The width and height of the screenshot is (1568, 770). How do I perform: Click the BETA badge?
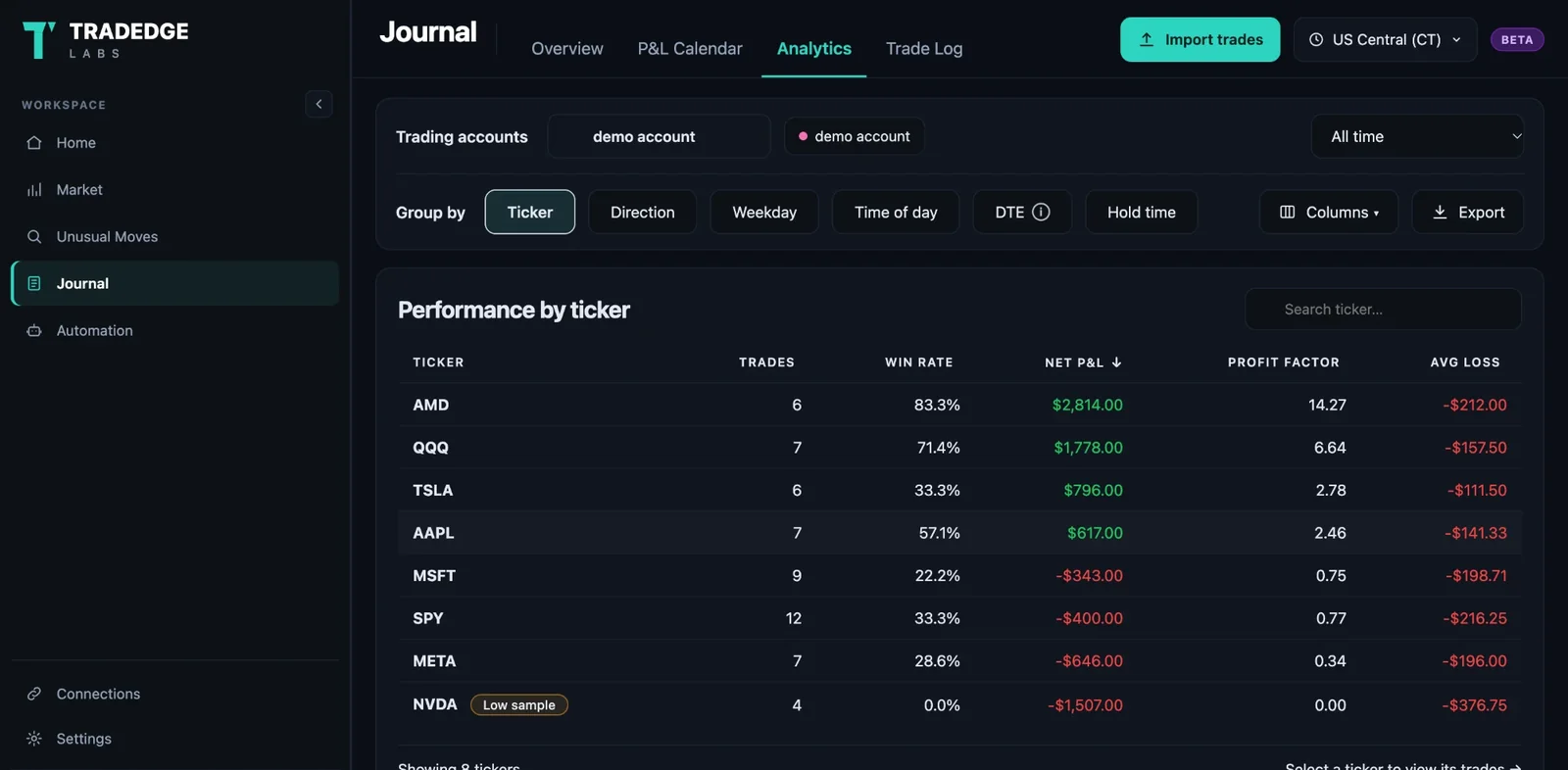[x=1517, y=40]
